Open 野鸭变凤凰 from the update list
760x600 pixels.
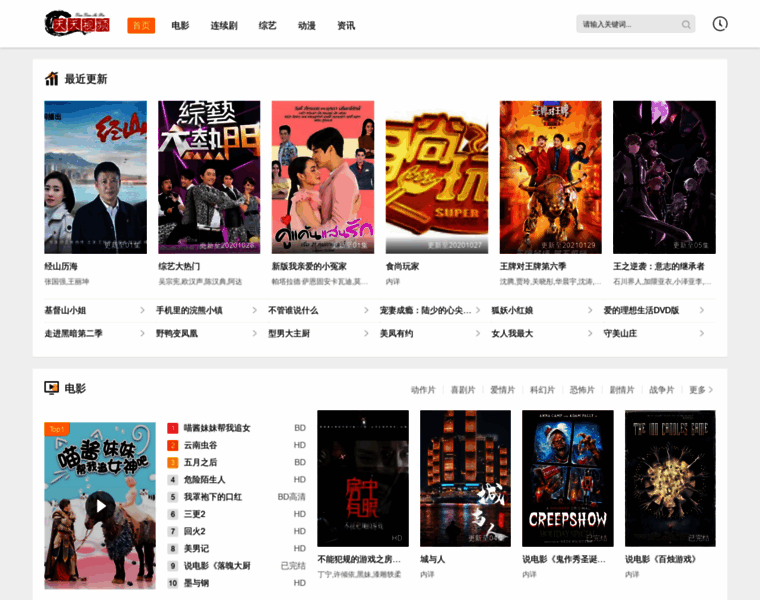coord(177,334)
